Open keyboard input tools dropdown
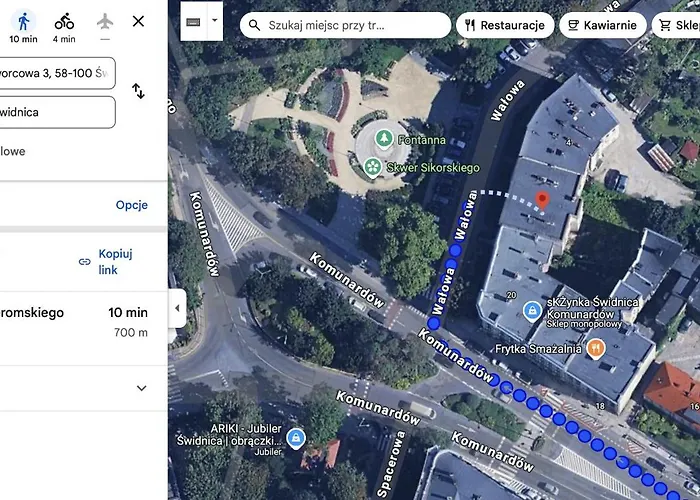Viewport: 700px width, 500px height. click(215, 21)
